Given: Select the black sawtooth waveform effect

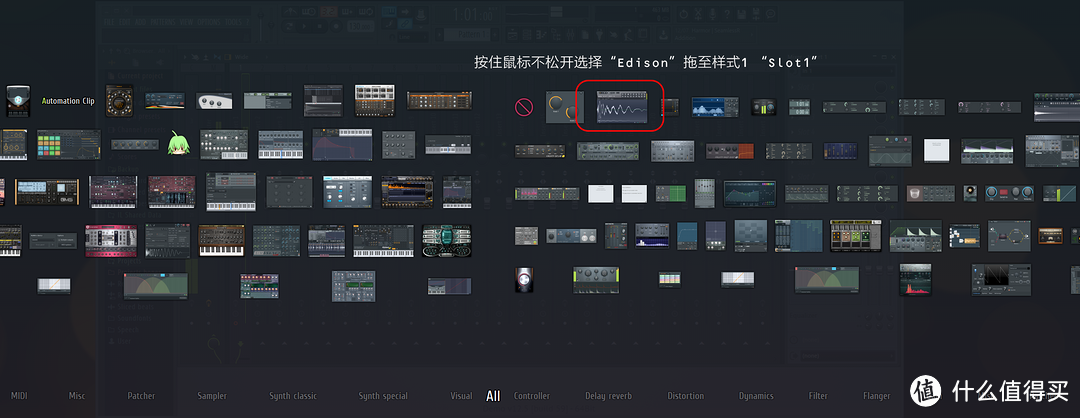Looking at the screenshot, I should (1001, 280).
